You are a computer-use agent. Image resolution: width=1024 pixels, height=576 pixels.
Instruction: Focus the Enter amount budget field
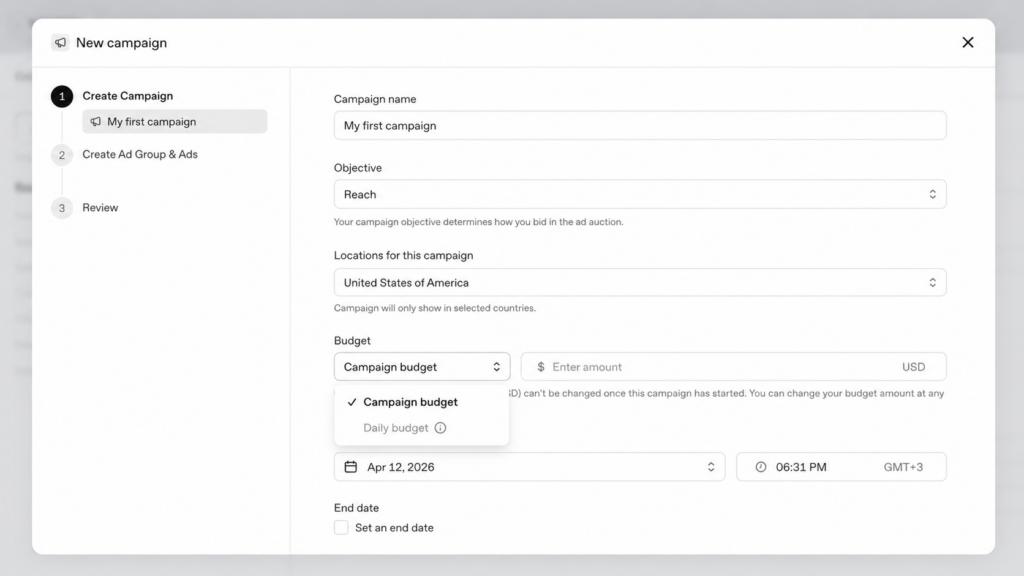733,367
